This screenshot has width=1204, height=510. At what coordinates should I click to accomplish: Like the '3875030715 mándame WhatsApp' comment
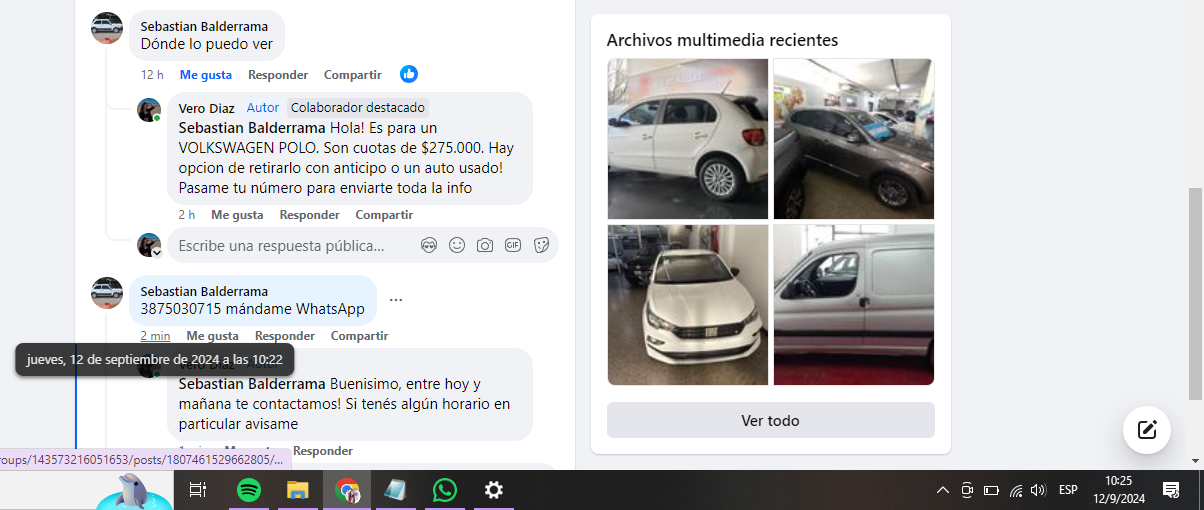[213, 336]
